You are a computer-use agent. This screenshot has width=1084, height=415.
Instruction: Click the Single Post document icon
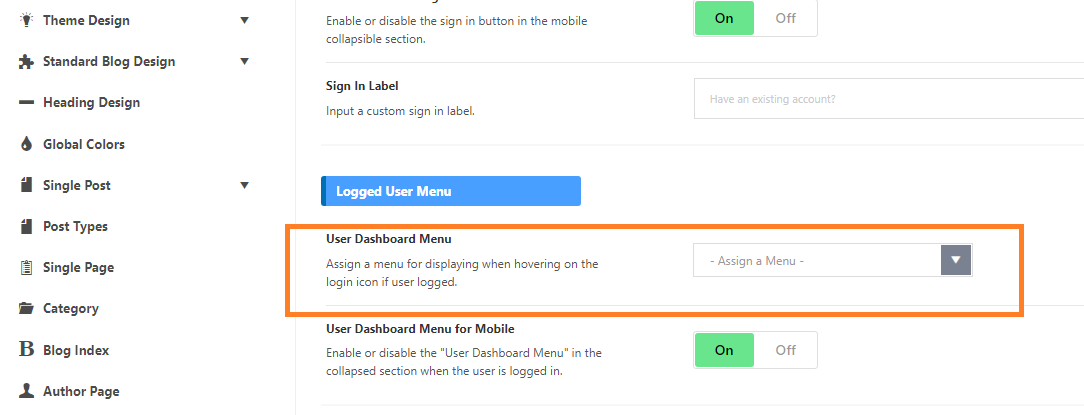26,185
